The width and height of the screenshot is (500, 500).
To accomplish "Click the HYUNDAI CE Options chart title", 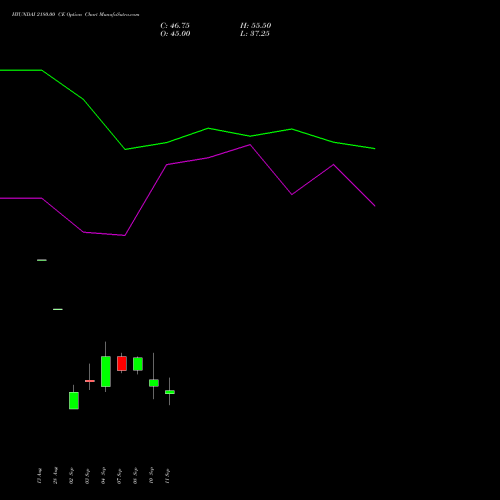I will point(75,14).
